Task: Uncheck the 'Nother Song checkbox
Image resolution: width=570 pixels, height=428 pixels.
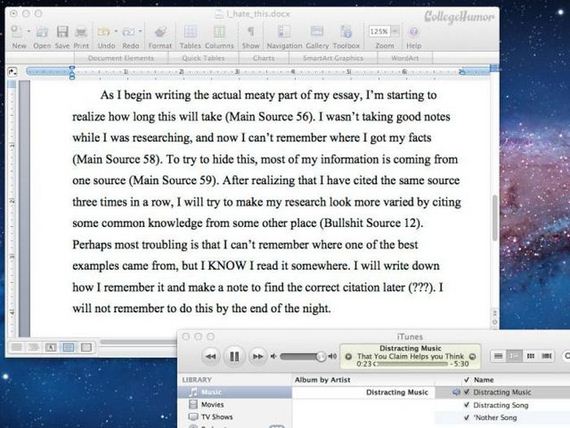Action: pyautogui.click(x=467, y=417)
